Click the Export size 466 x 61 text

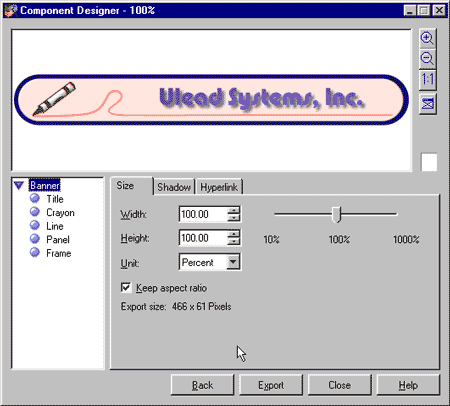[x=176, y=306]
